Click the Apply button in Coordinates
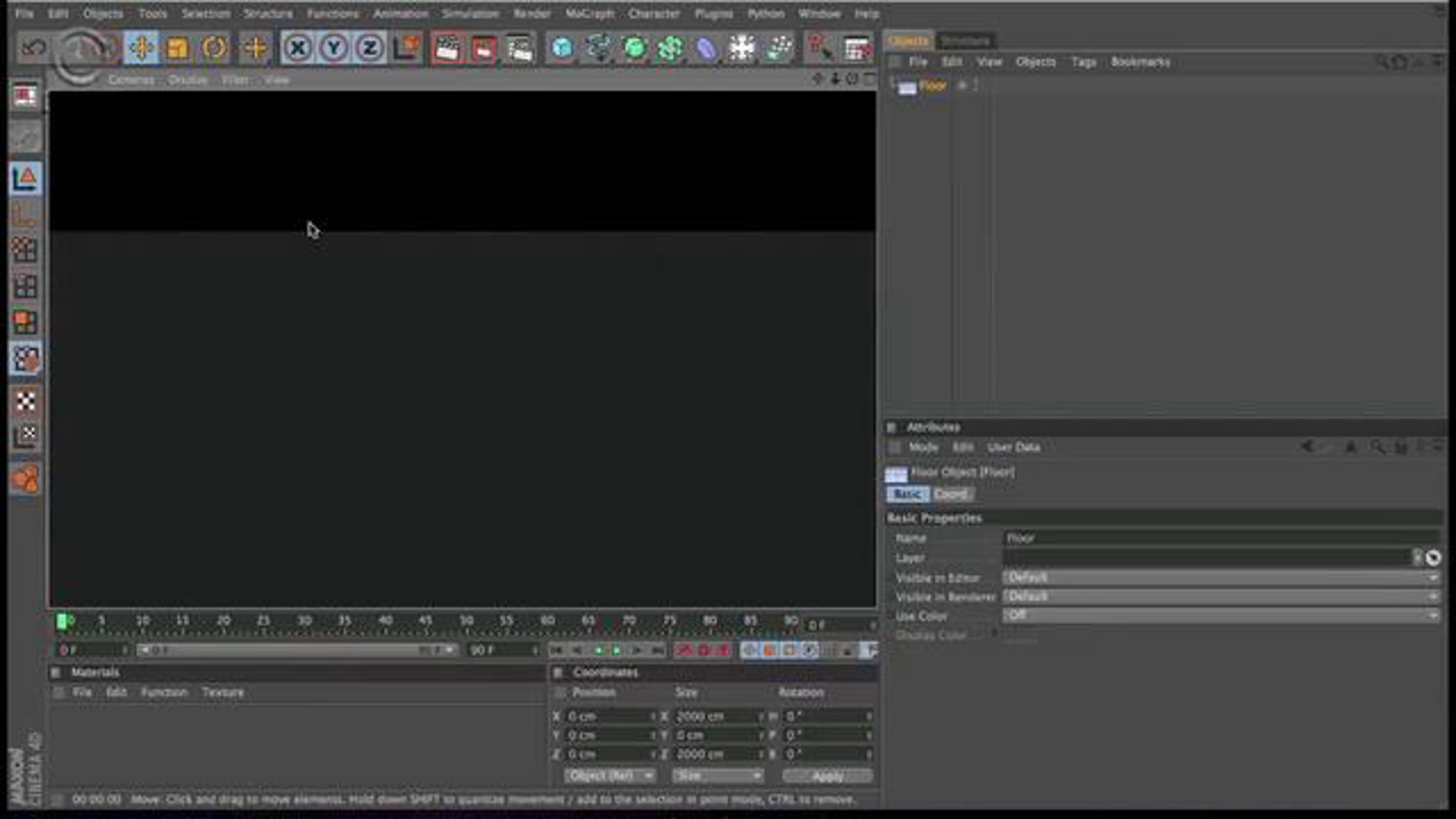This screenshot has height=819, width=1456. [827, 775]
